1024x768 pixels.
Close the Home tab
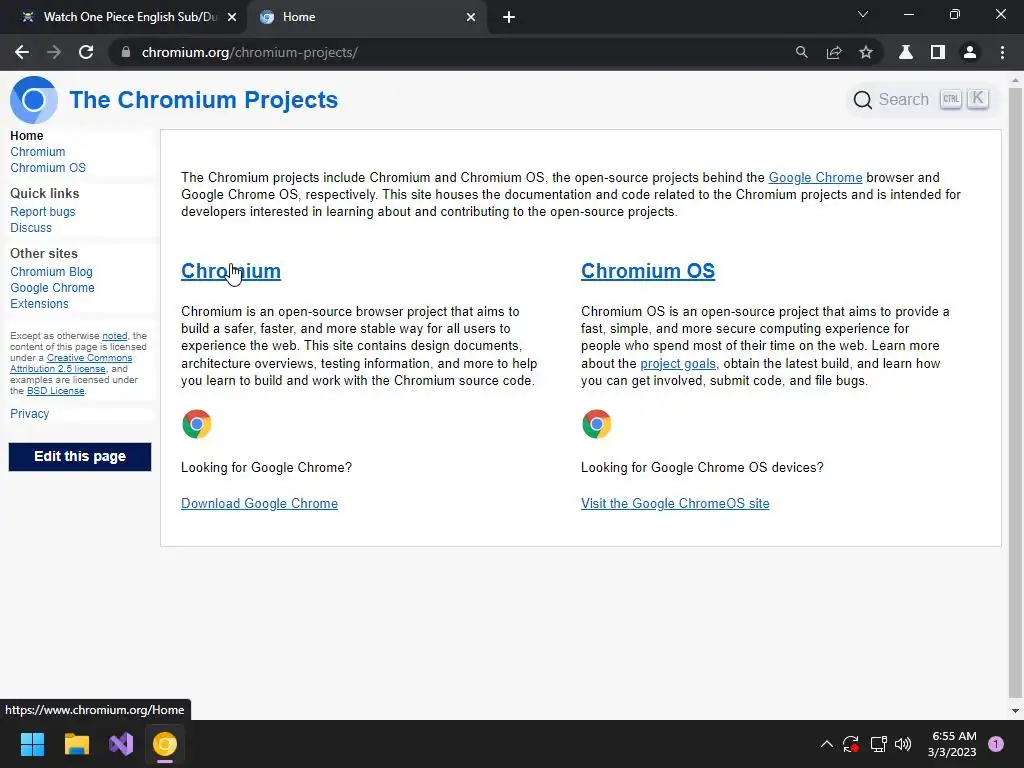tap(471, 17)
